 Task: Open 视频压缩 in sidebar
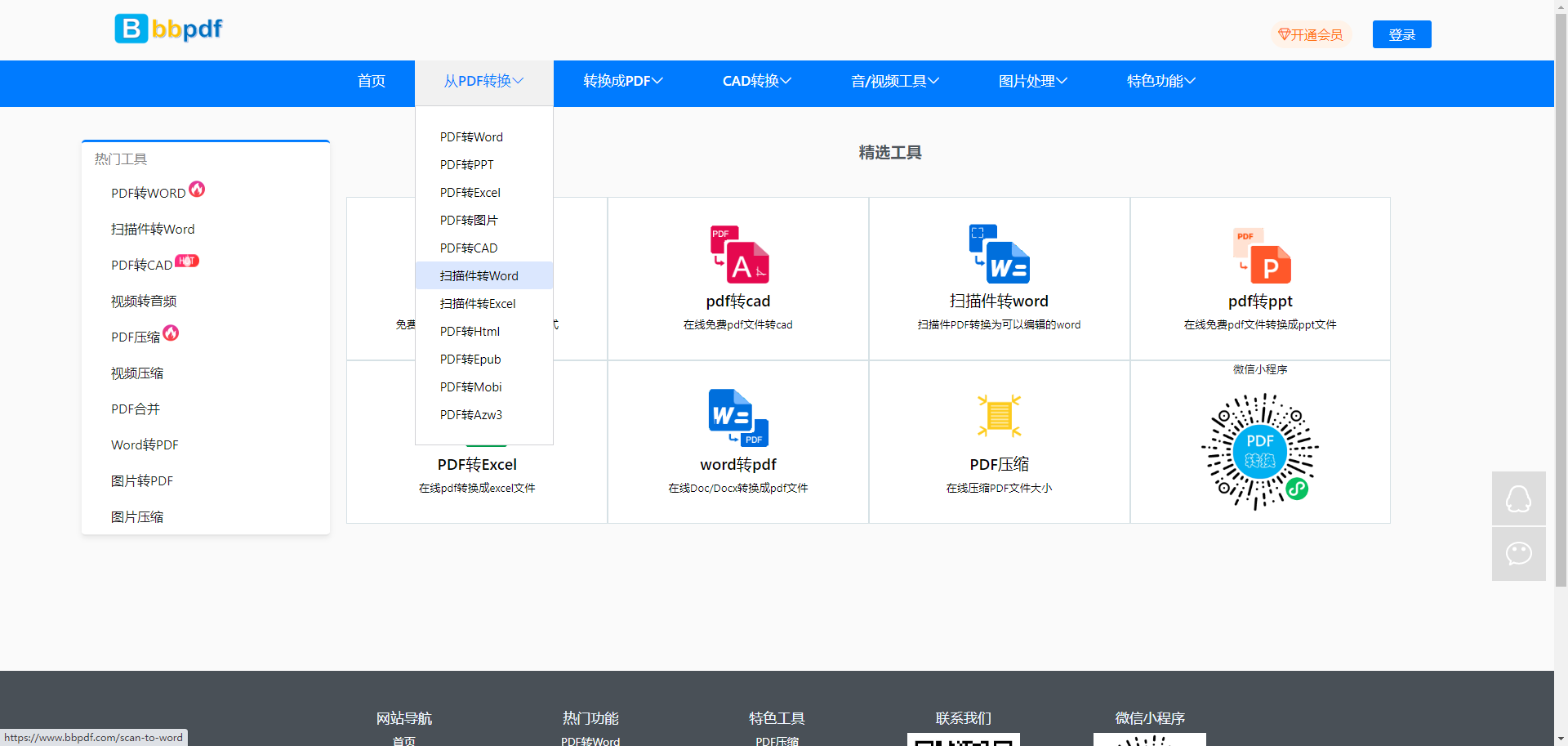pyautogui.click(x=137, y=373)
